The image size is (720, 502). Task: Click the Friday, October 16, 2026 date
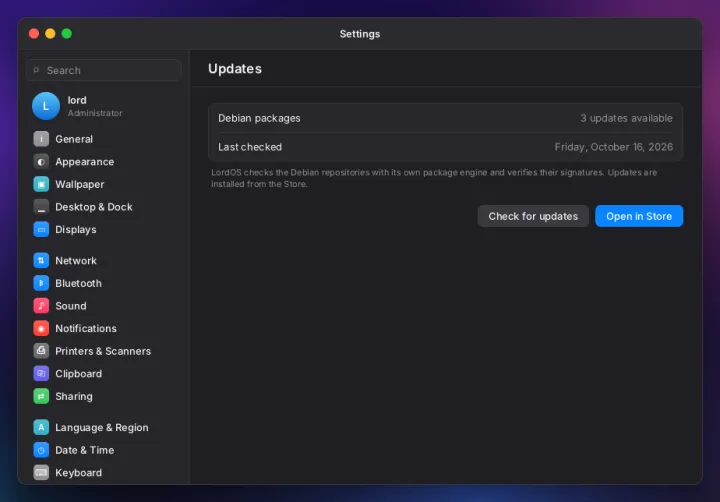(x=613, y=147)
